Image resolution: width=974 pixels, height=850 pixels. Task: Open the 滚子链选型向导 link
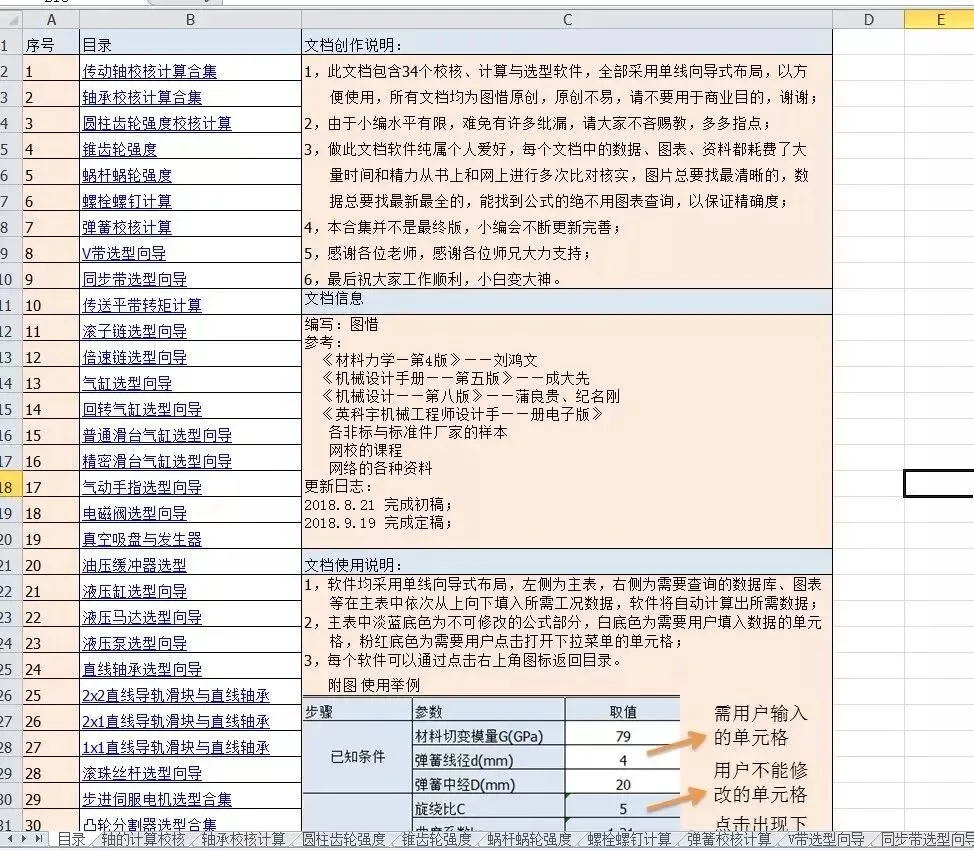135,332
